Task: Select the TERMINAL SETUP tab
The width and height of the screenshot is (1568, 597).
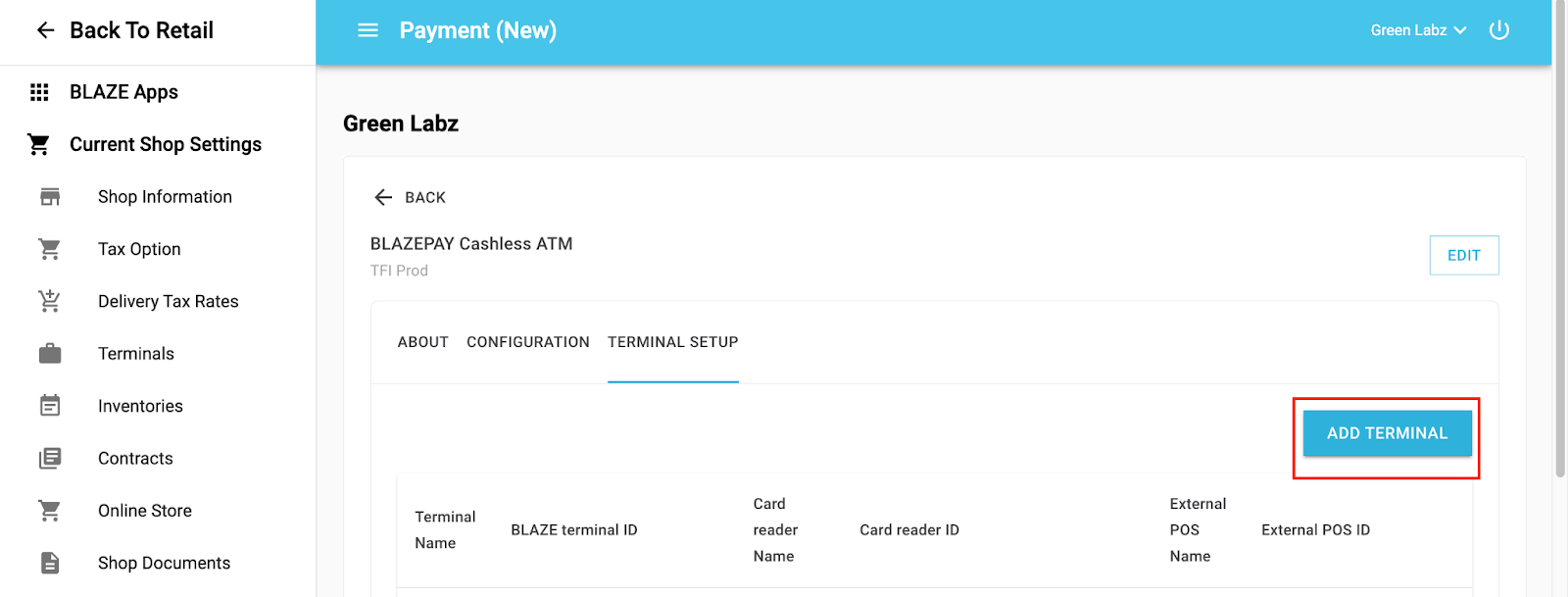Action: (673, 342)
